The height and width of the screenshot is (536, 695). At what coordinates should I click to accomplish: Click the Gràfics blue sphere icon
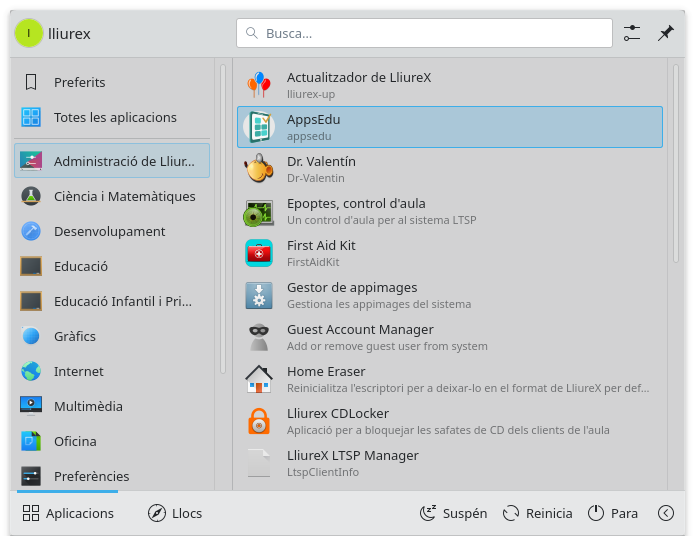click(x=31, y=336)
